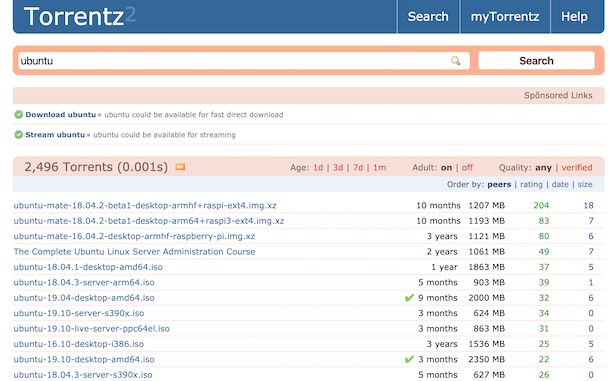Click the ubuntu search input field
Image resolution: width=610 pixels, height=381 pixels.
(244, 61)
